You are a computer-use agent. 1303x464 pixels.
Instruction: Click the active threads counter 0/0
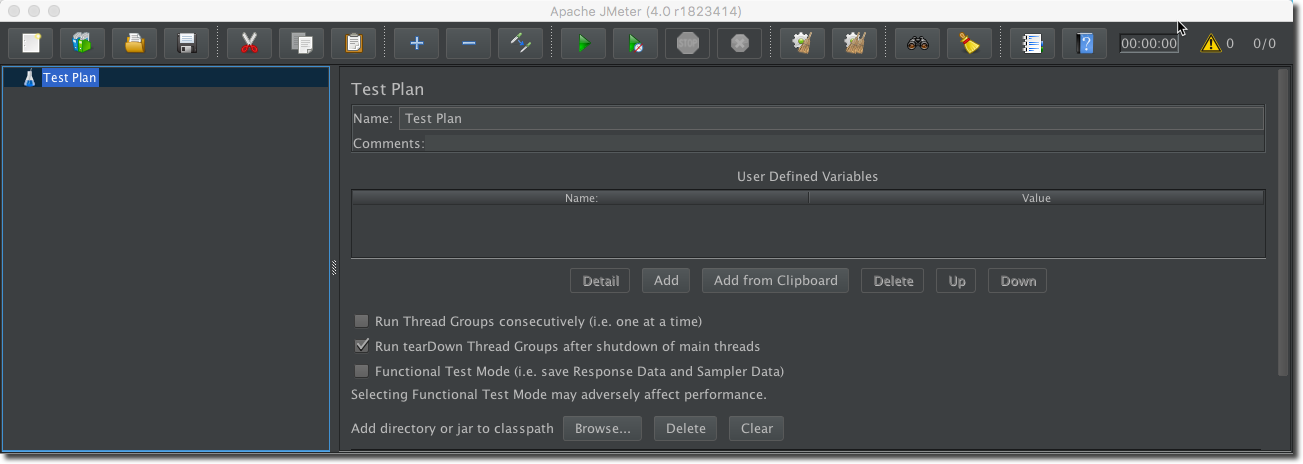click(x=1264, y=44)
